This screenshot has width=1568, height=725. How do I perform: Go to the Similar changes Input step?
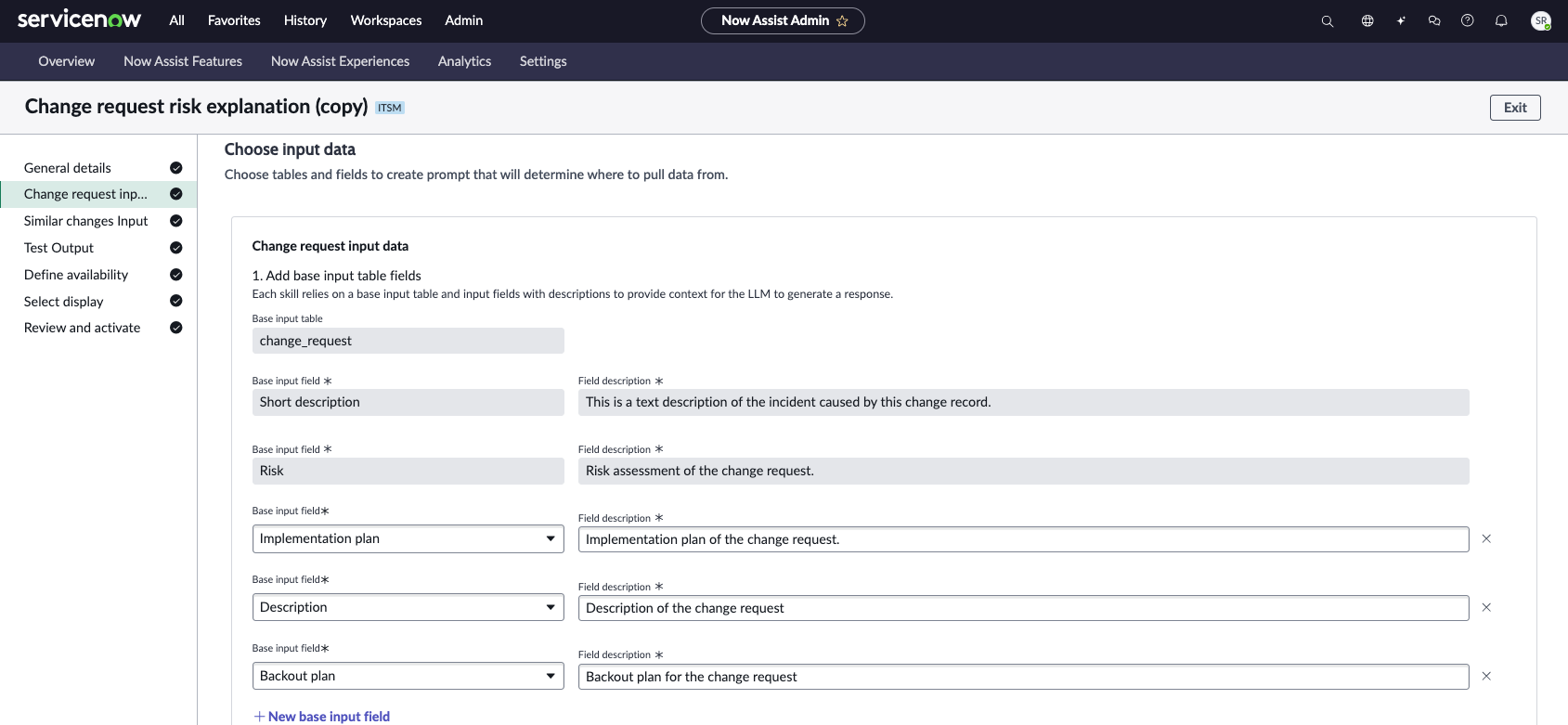point(98,221)
